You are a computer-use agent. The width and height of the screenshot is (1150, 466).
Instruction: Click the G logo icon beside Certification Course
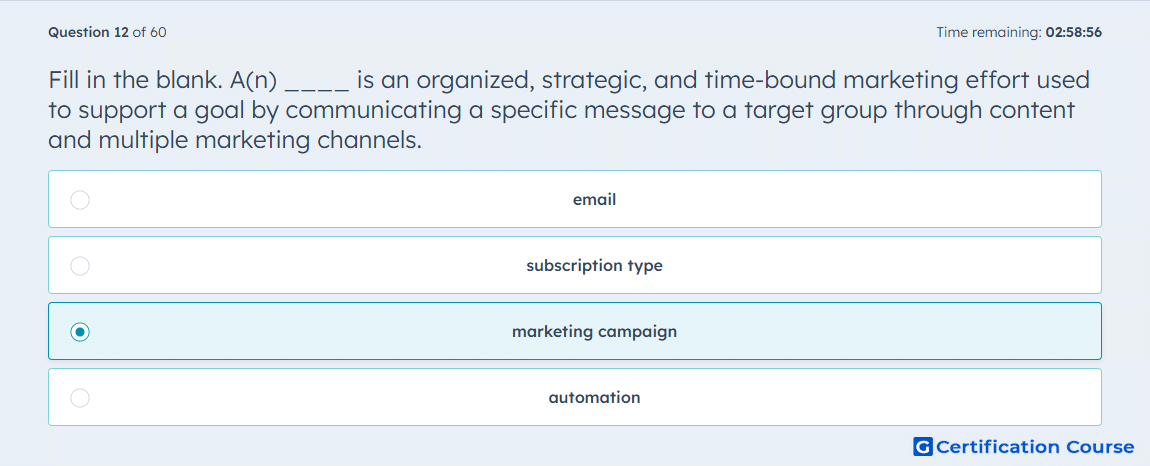click(x=923, y=446)
